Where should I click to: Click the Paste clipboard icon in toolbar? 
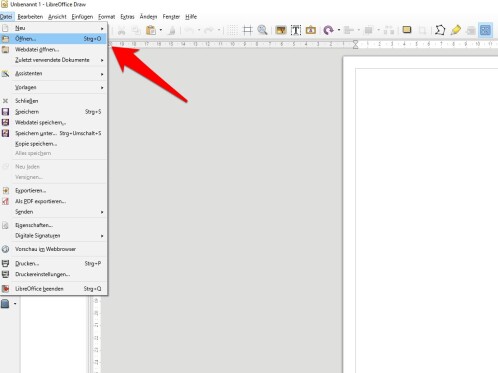pos(151,30)
